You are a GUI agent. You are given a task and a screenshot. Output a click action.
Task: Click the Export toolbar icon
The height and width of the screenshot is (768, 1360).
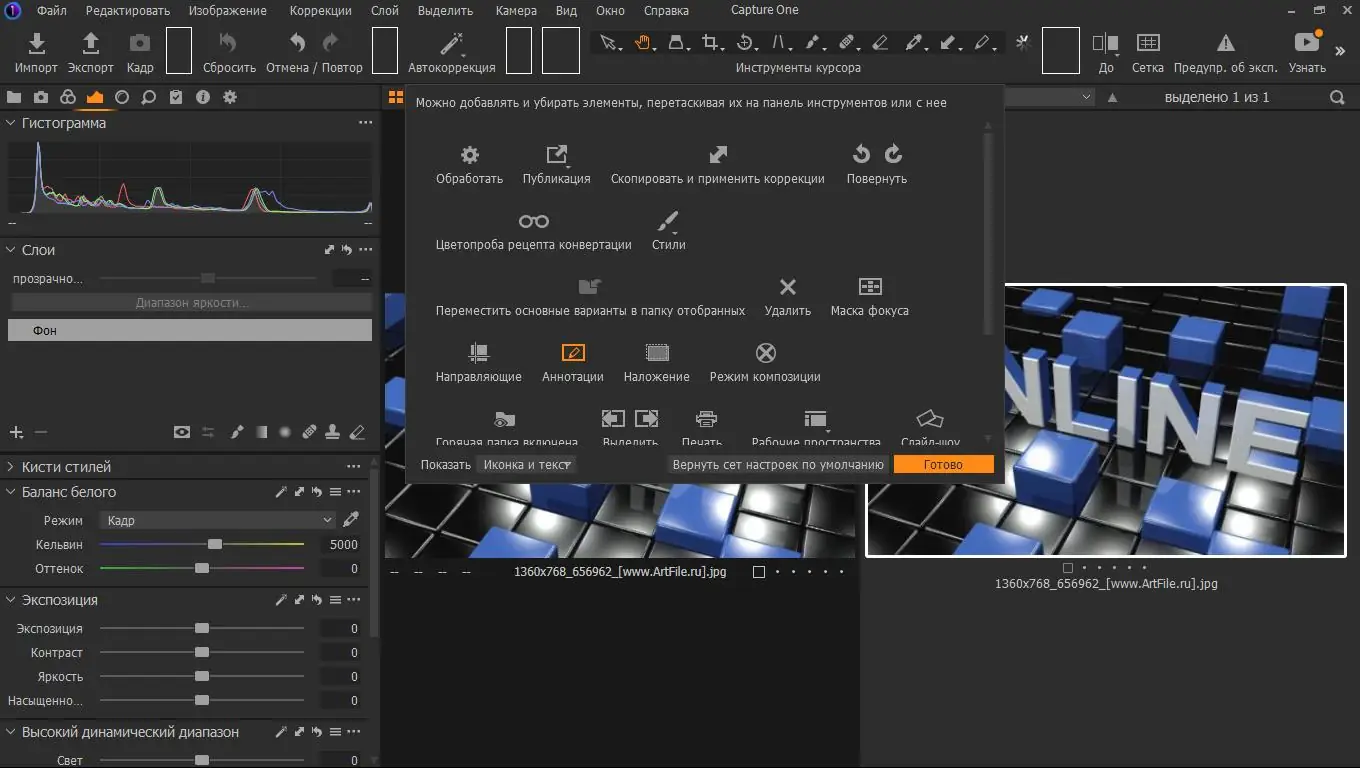coord(90,44)
